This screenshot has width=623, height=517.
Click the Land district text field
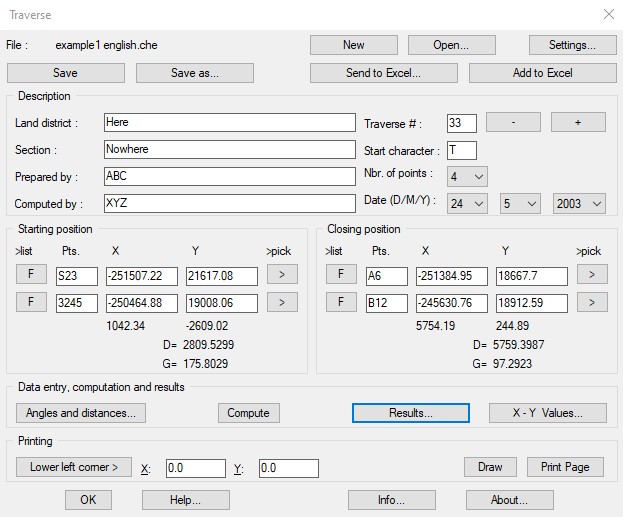coord(229,122)
